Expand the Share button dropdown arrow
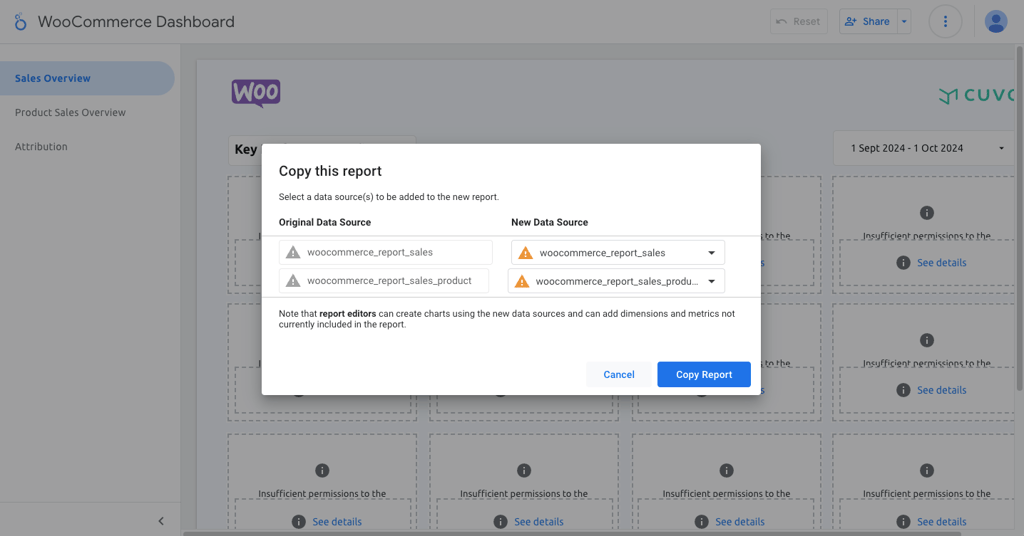Image resolution: width=1024 pixels, height=536 pixels. 904,21
